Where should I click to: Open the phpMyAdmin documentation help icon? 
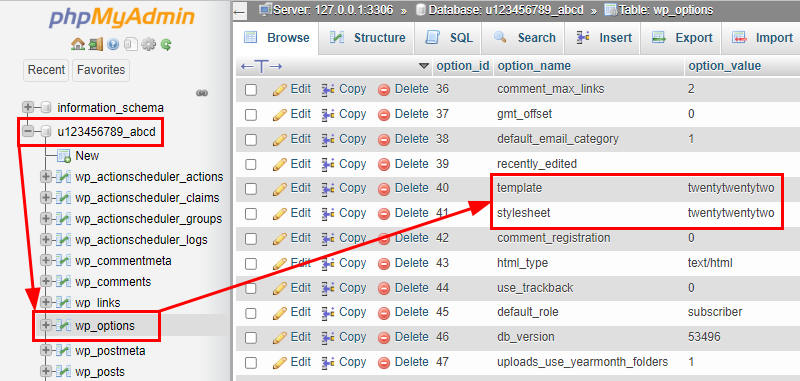click(x=113, y=45)
